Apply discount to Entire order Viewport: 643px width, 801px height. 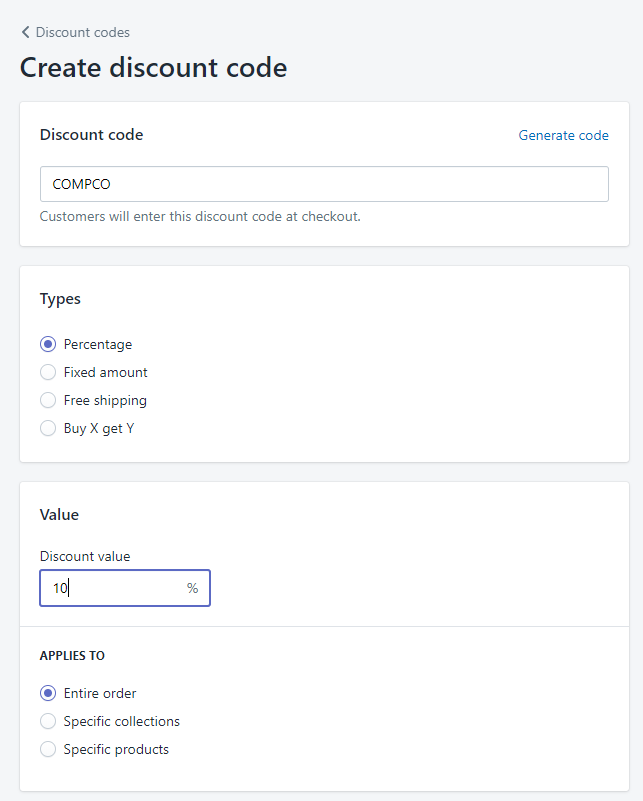pyautogui.click(x=48, y=693)
